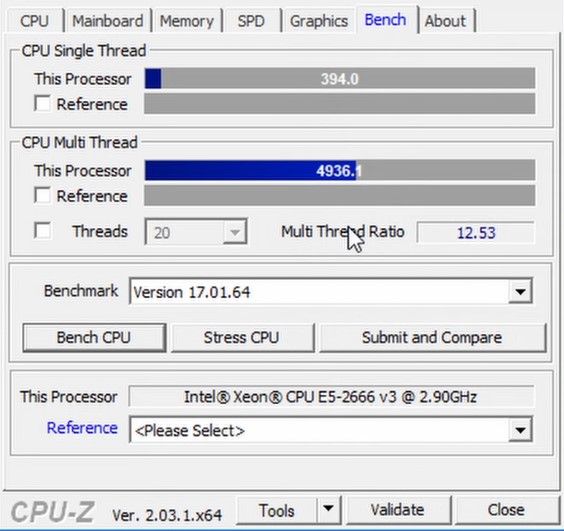Viewport: 564px width, 531px height.
Task: Go to the Graphics tab
Action: point(319,21)
